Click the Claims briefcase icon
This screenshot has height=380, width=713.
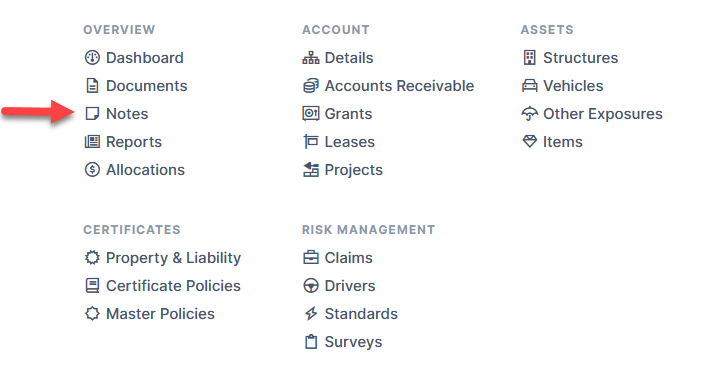coord(311,258)
